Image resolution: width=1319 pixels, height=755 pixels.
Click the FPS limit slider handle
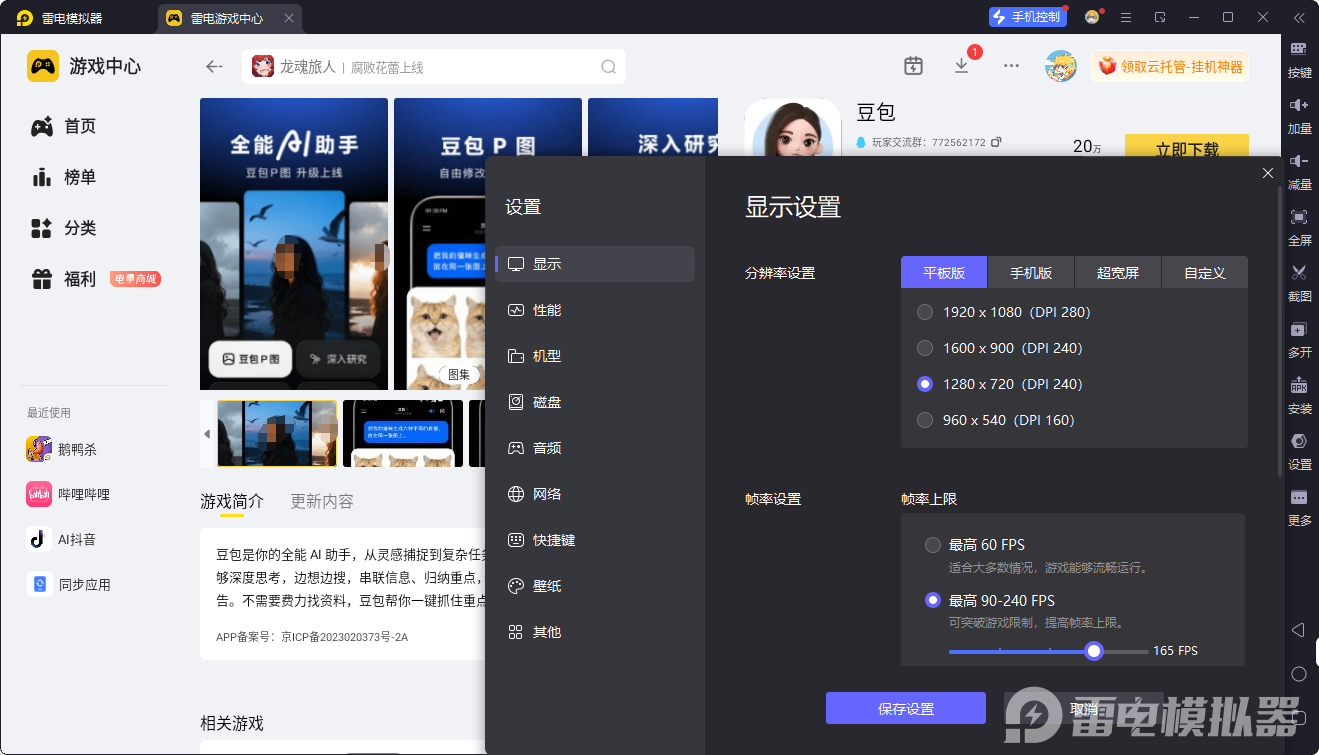point(1094,651)
